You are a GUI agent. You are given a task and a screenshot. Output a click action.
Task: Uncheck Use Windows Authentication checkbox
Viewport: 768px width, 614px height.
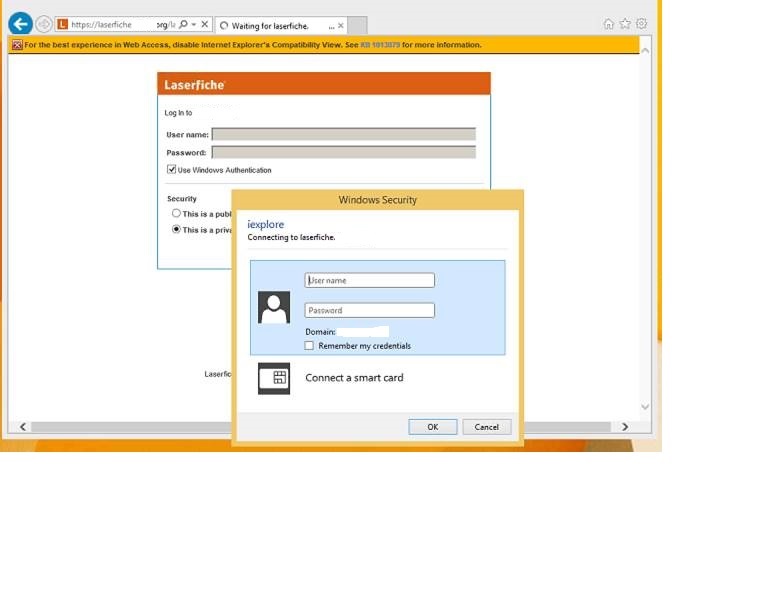(x=171, y=169)
